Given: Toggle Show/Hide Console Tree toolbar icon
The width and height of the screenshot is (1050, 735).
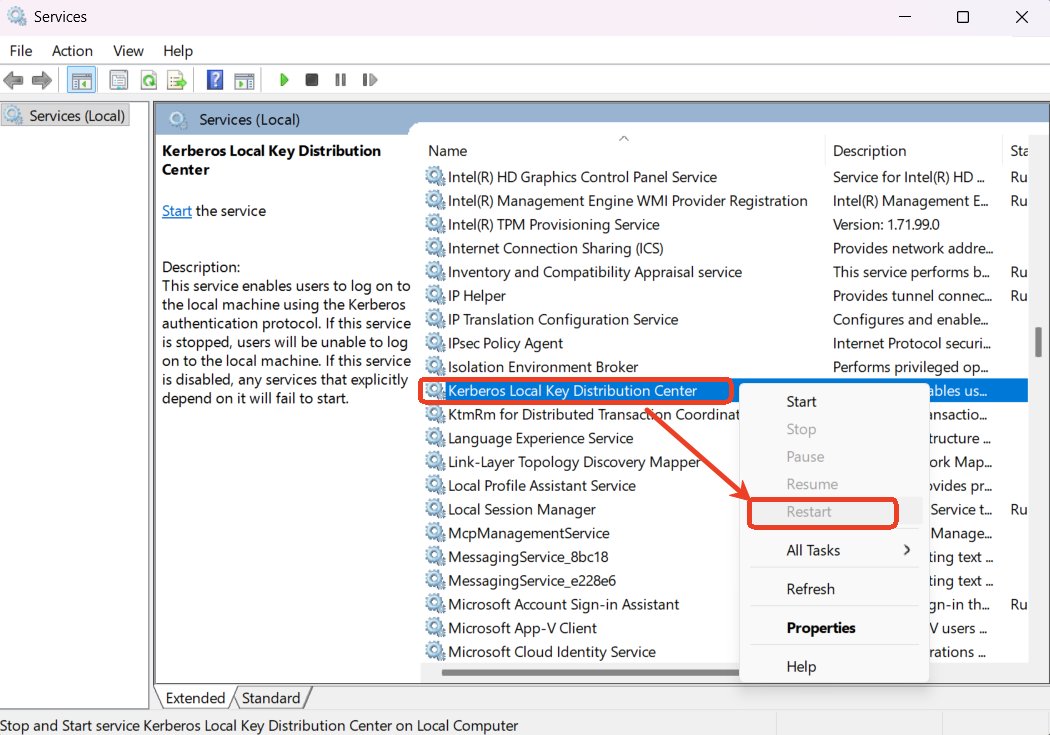Looking at the screenshot, I should [82, 80].
